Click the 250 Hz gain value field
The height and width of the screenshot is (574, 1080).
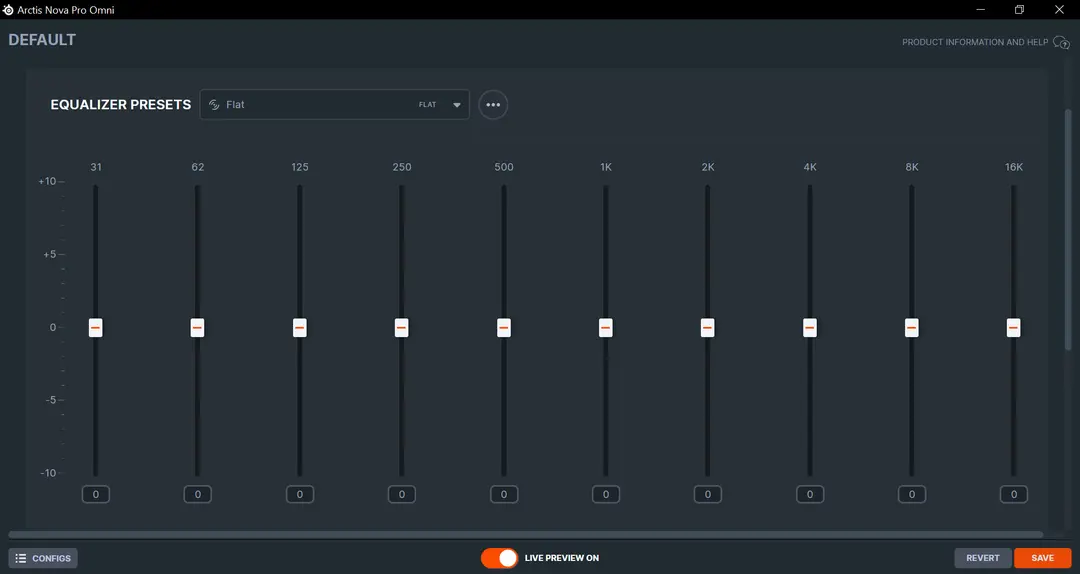click(402, 494)
